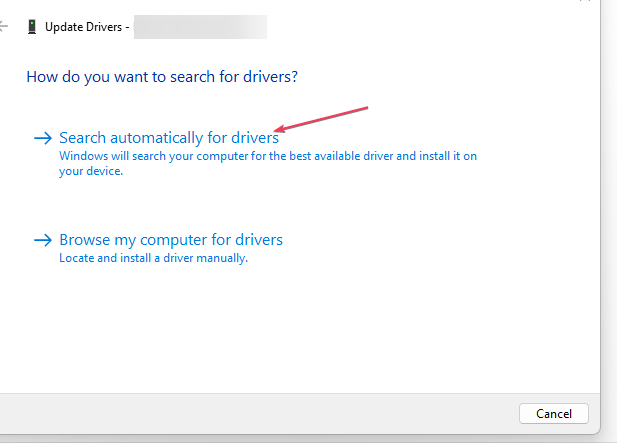Click the device icon beside Update Drivers
This screenshot has height=443, width=617.
pos(32,27)
